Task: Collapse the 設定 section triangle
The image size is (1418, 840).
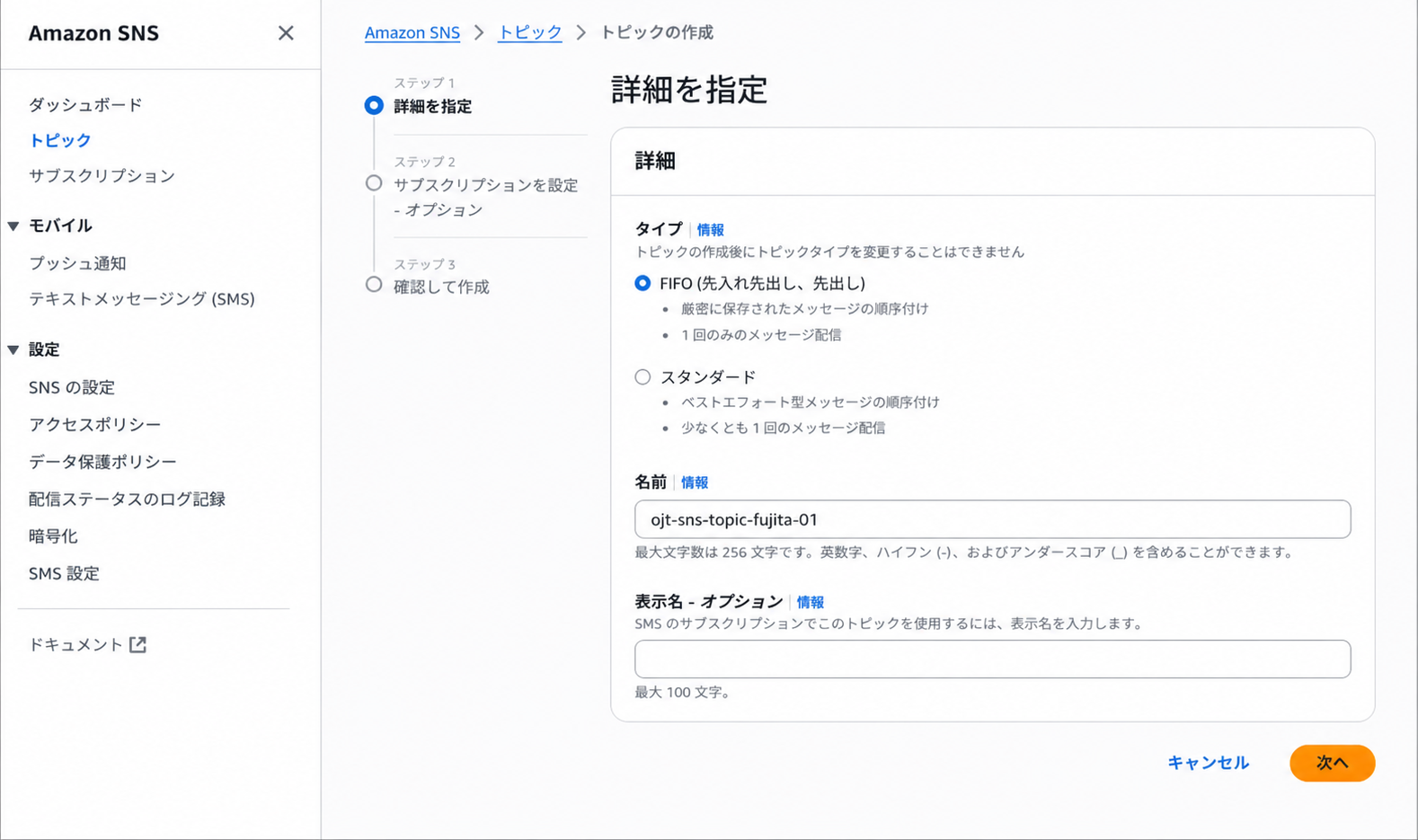Action: pos(13,350)
